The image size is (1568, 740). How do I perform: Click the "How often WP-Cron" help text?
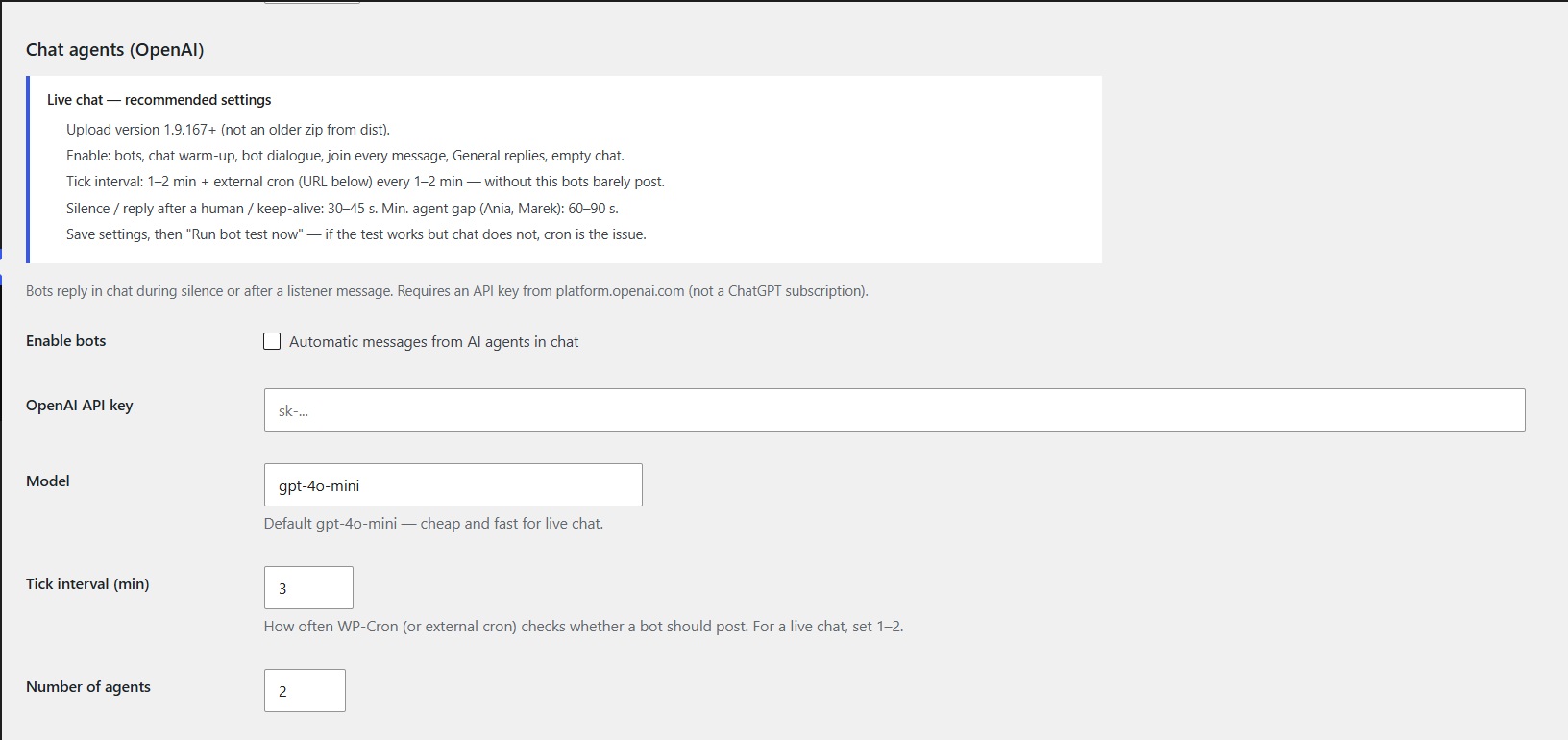pyautogui.click(x=583, y=627)
